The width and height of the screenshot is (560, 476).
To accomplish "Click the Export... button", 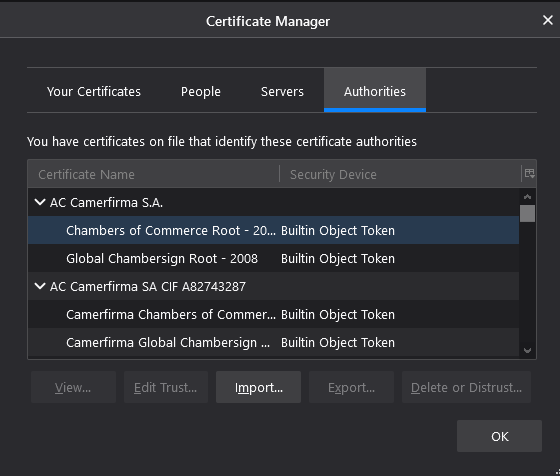I will 351,387.
